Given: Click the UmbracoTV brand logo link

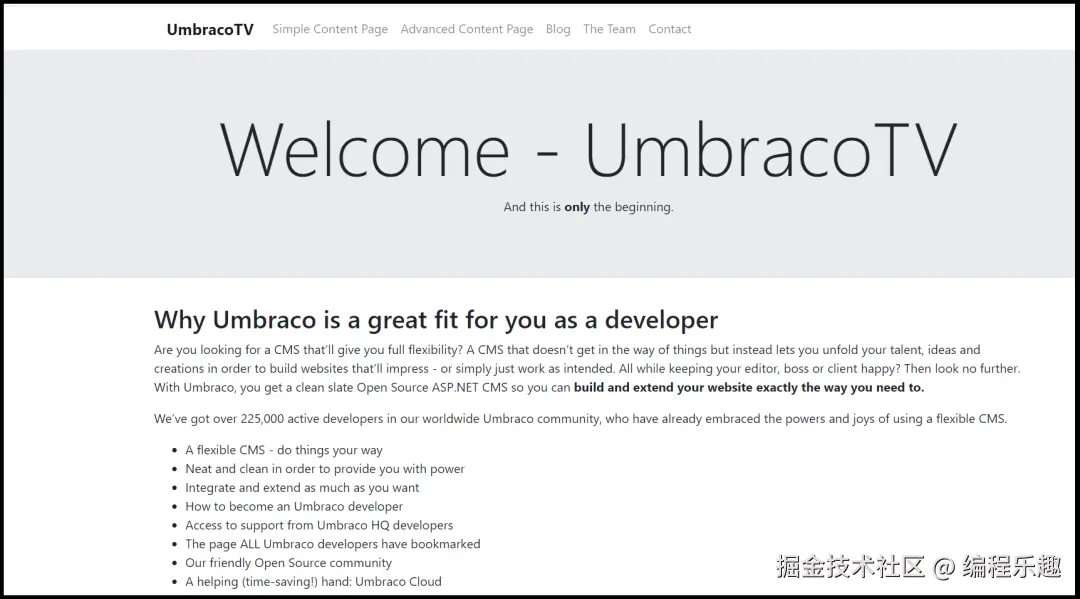Looking at the screenshot, I should 210,29.
